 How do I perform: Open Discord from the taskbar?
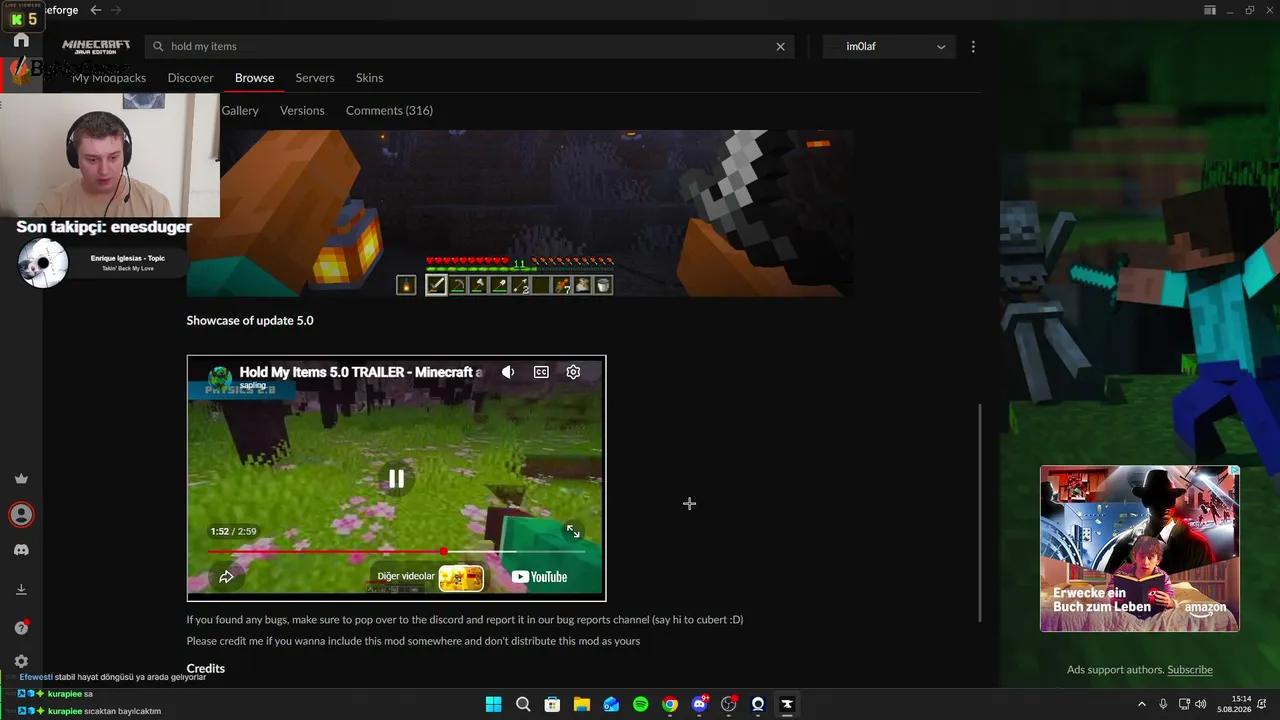[x=699, y=704]
